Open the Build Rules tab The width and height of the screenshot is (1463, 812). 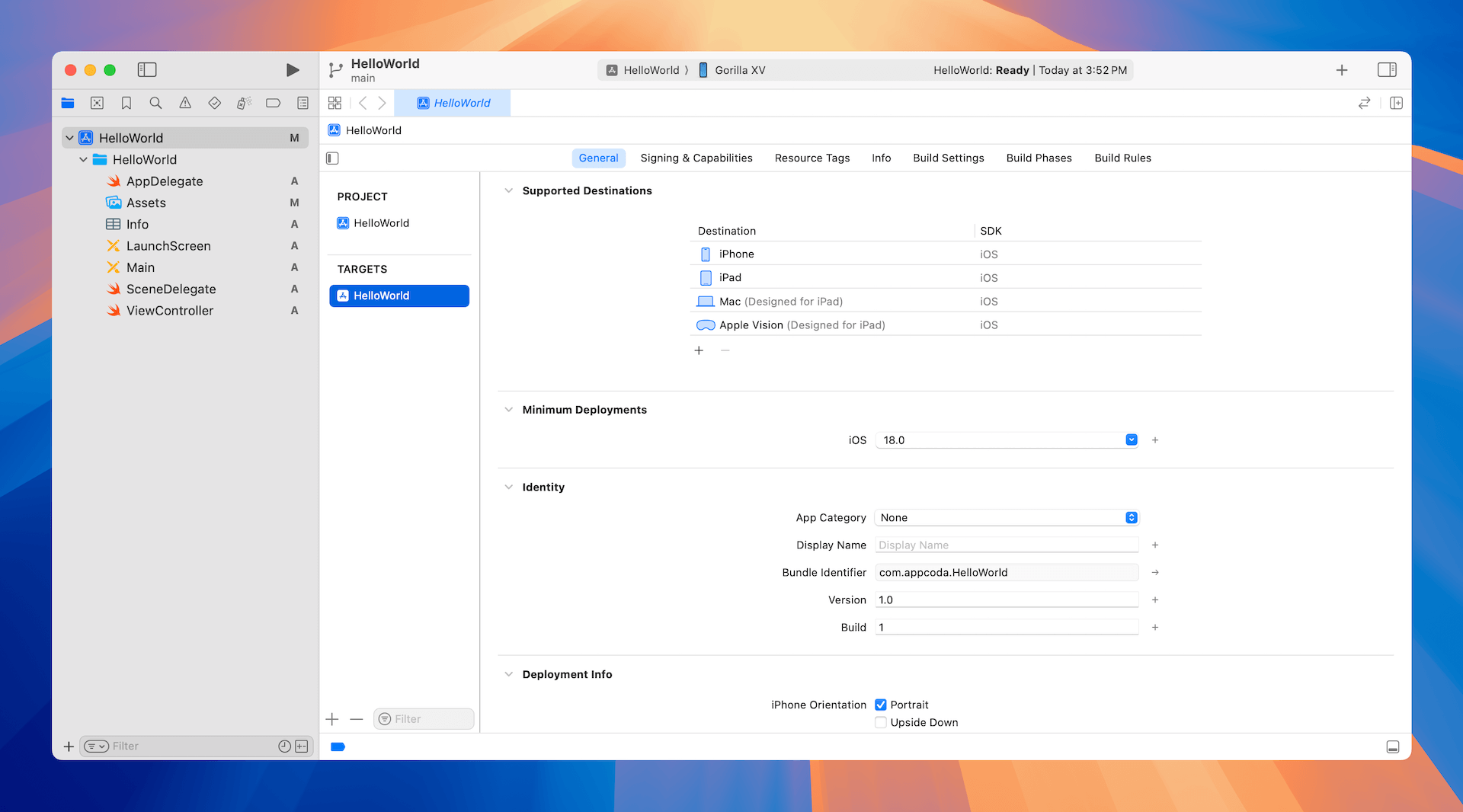point(1123,158)
